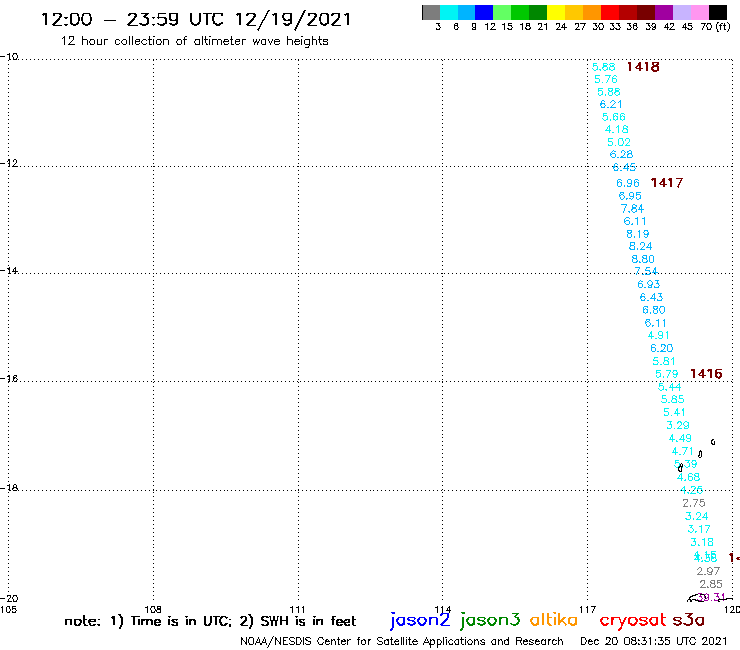Click the wave height value 7.84
The image size is (740, 650).
click(x=632, y=209)
